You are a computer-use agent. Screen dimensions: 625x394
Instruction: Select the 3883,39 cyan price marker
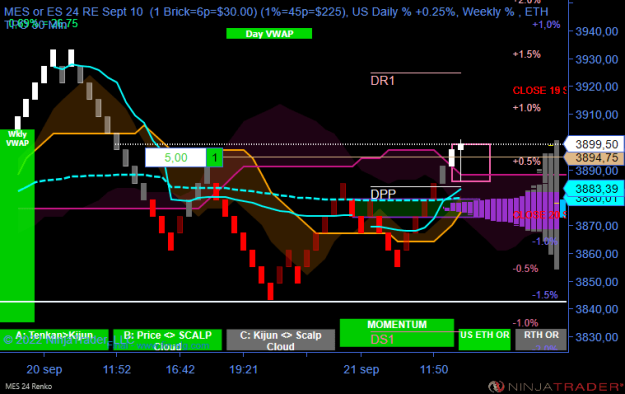[595, 188]
